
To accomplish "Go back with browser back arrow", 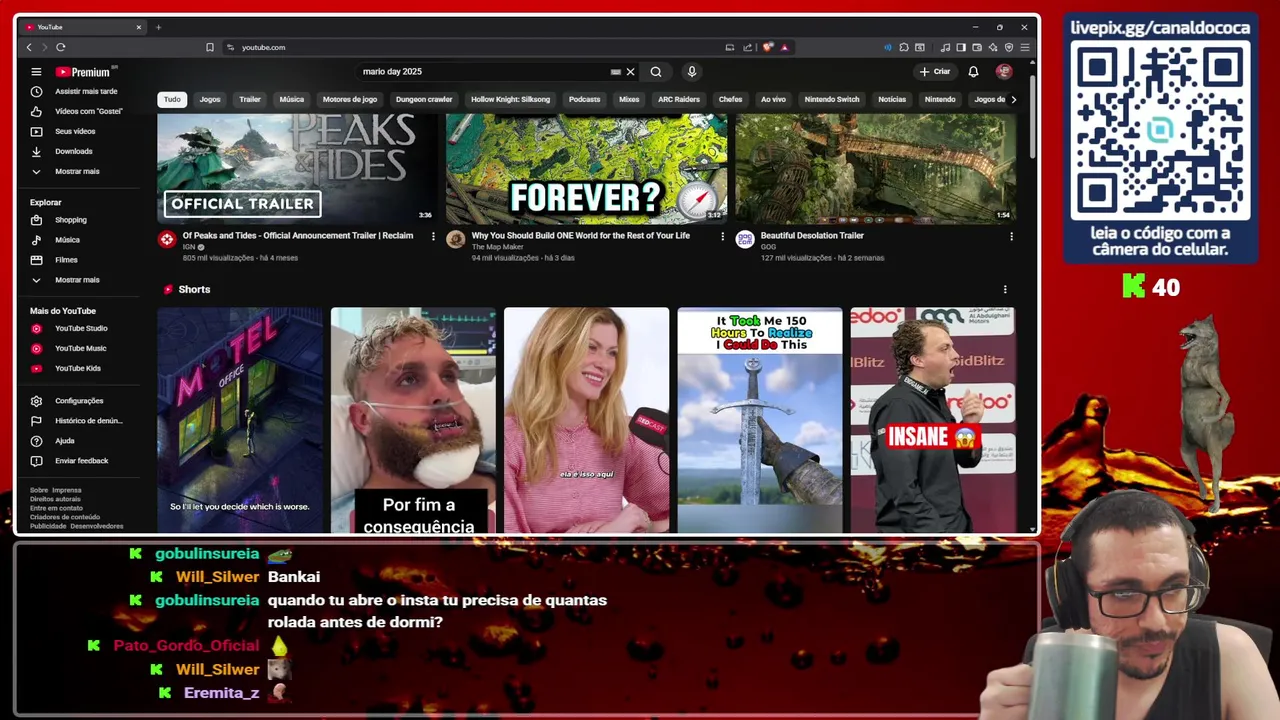I will [29, 47].
